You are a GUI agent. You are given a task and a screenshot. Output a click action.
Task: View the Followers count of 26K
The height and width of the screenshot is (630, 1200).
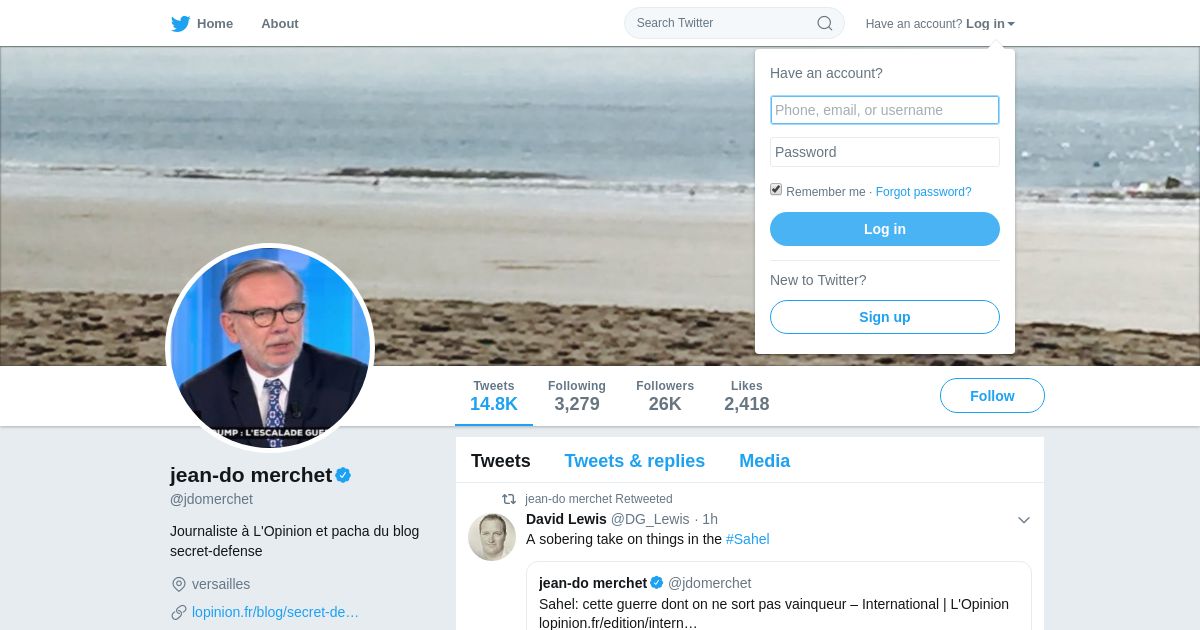[665, 396]
